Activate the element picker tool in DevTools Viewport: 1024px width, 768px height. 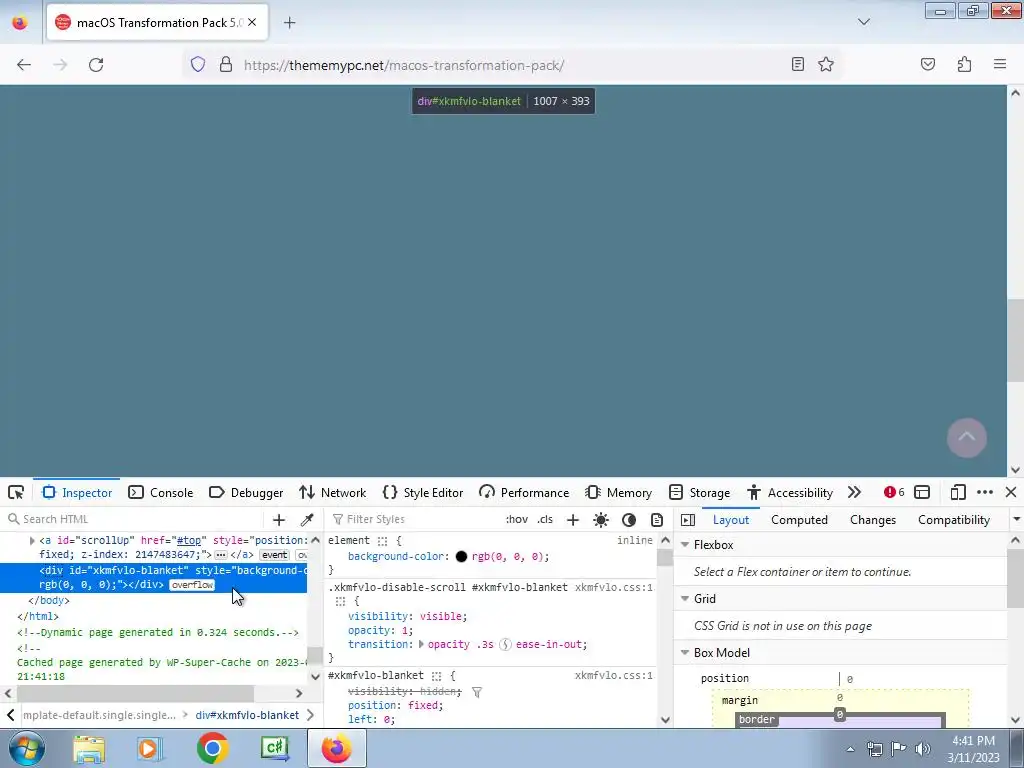click(x=16, y=492)
